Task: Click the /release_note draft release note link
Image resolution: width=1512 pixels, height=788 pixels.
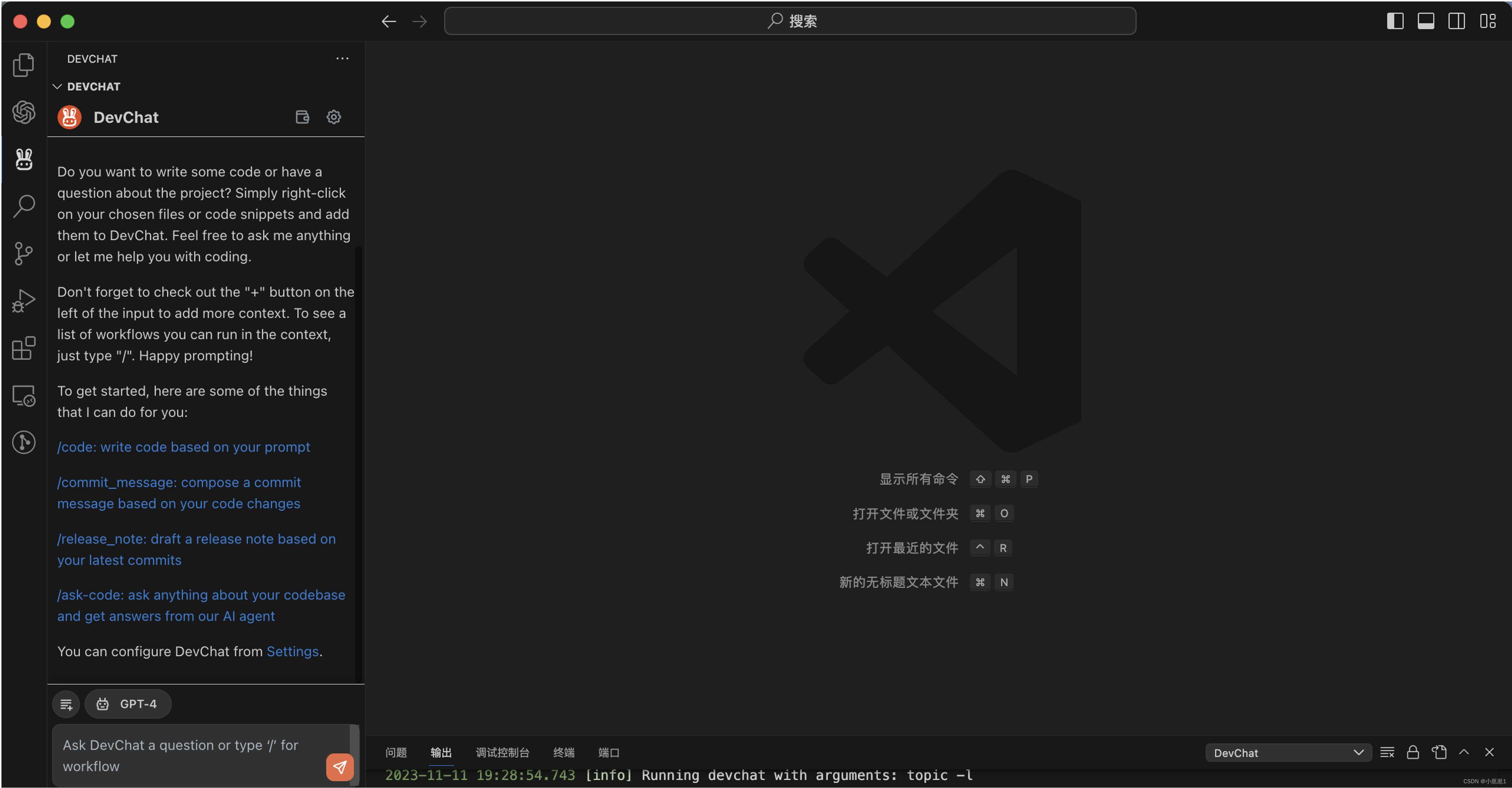Action: click(x=197, y=549)
